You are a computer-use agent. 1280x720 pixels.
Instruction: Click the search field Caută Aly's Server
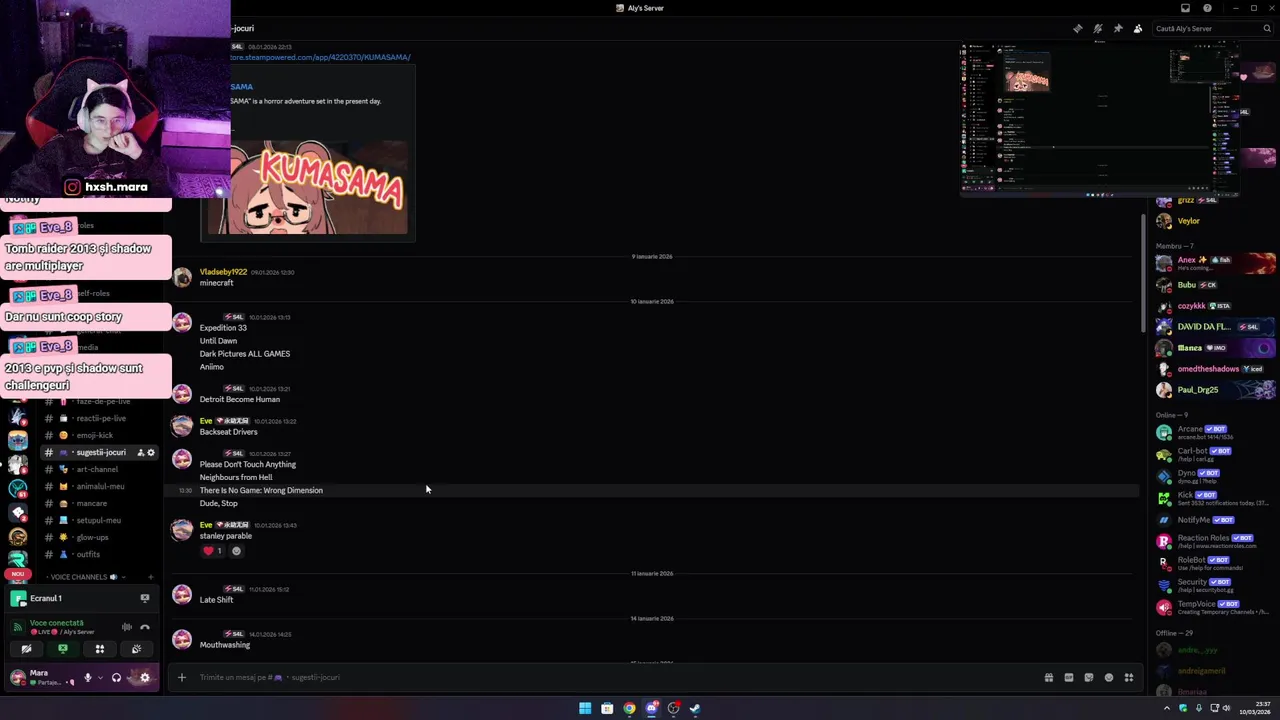point(1212,28)
